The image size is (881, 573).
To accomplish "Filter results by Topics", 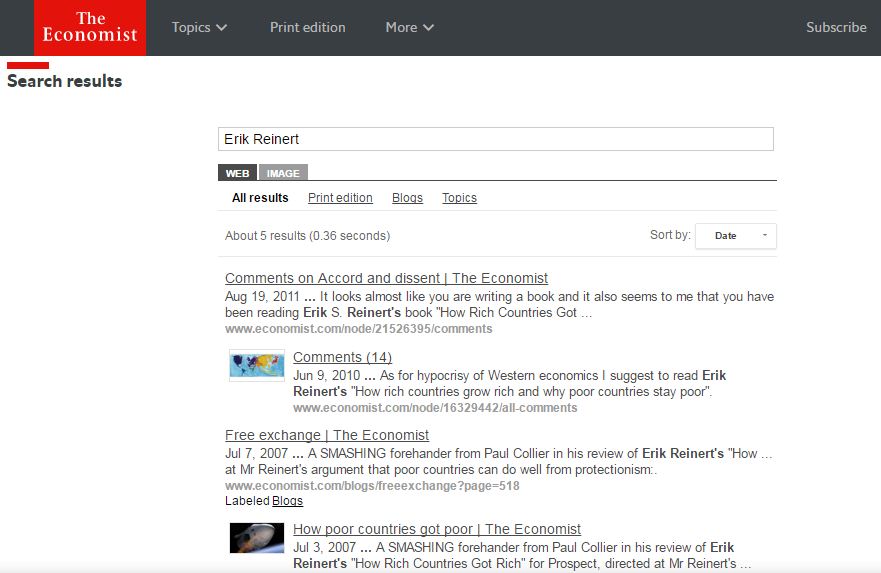I will point(459,198).
